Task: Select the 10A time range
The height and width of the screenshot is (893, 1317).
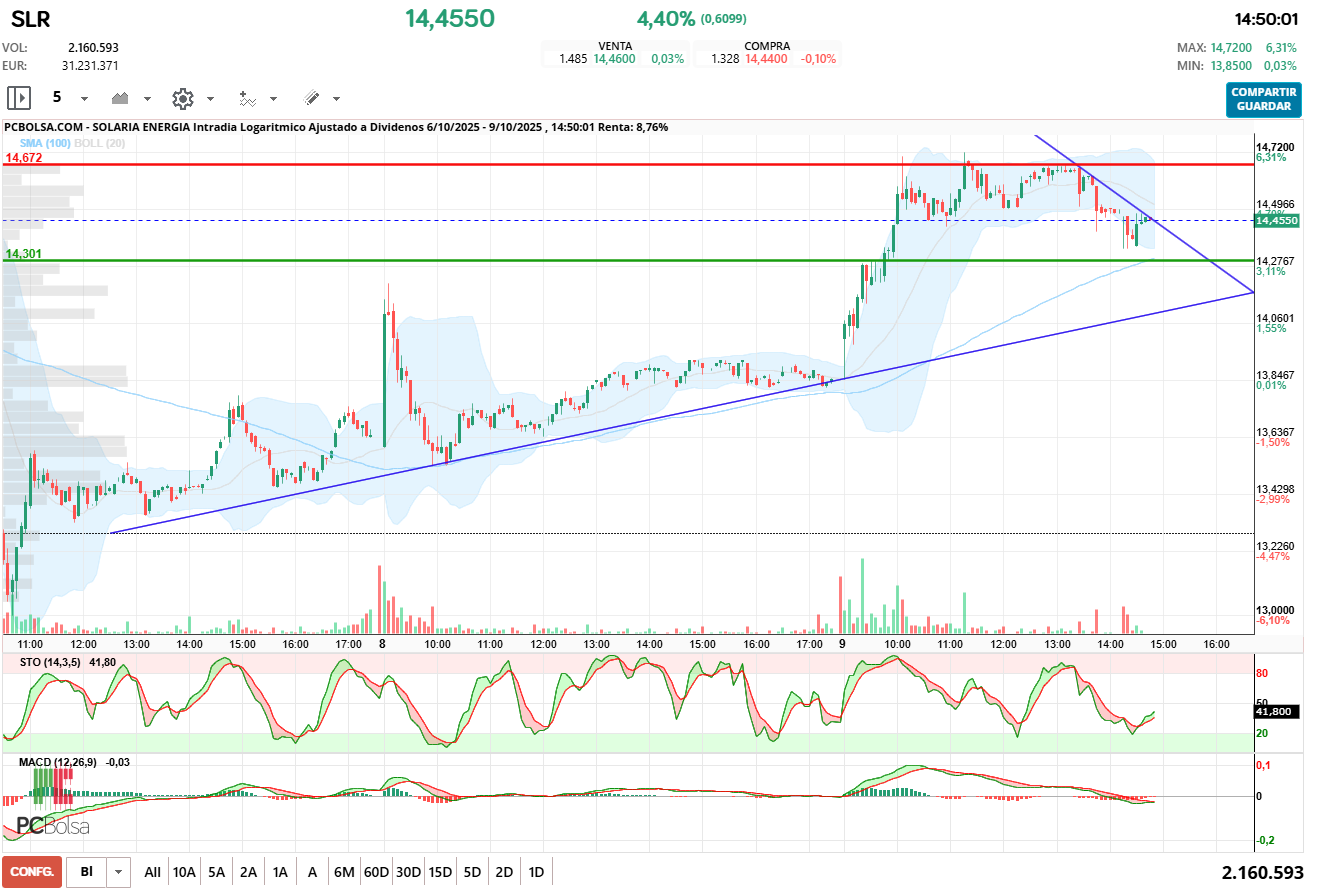Action: click(184, 872)
